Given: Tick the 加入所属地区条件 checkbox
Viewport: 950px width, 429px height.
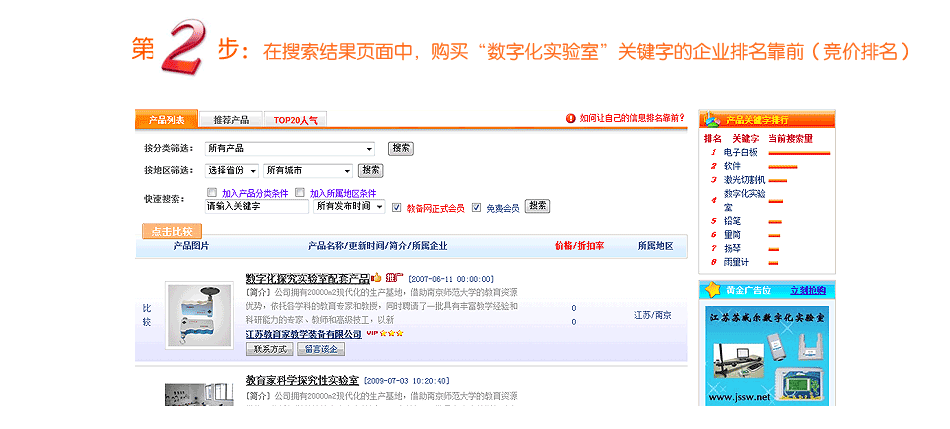Looking at the screenshot, I should [x=299, y=192].
